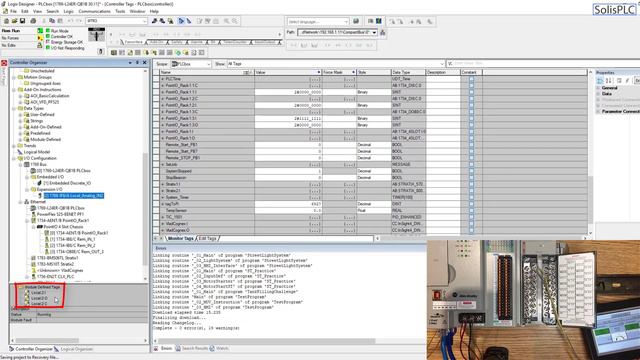Collapse the I/O Configuration tree node

point(14,158)
